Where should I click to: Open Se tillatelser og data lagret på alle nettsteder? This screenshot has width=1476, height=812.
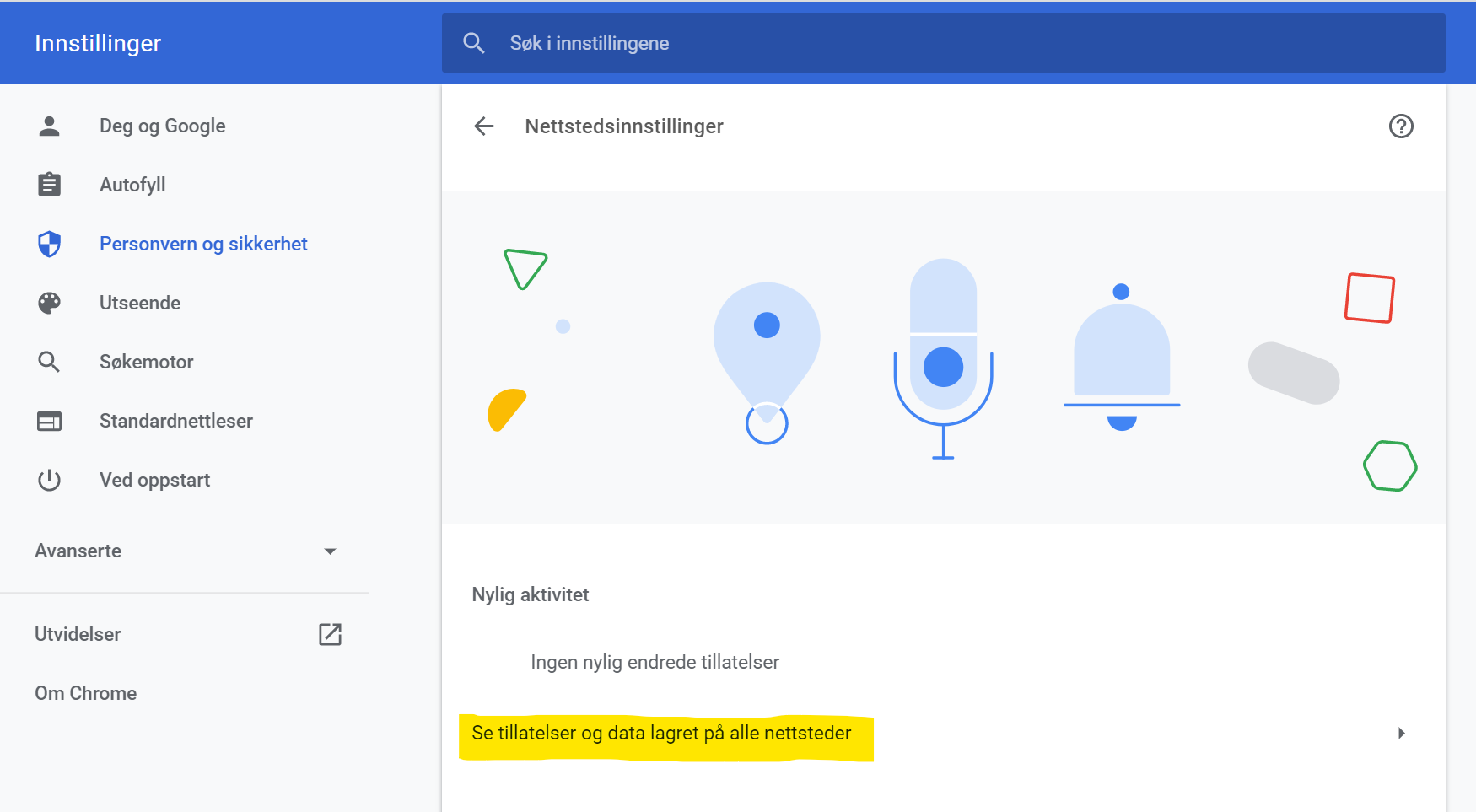point(662,733)
